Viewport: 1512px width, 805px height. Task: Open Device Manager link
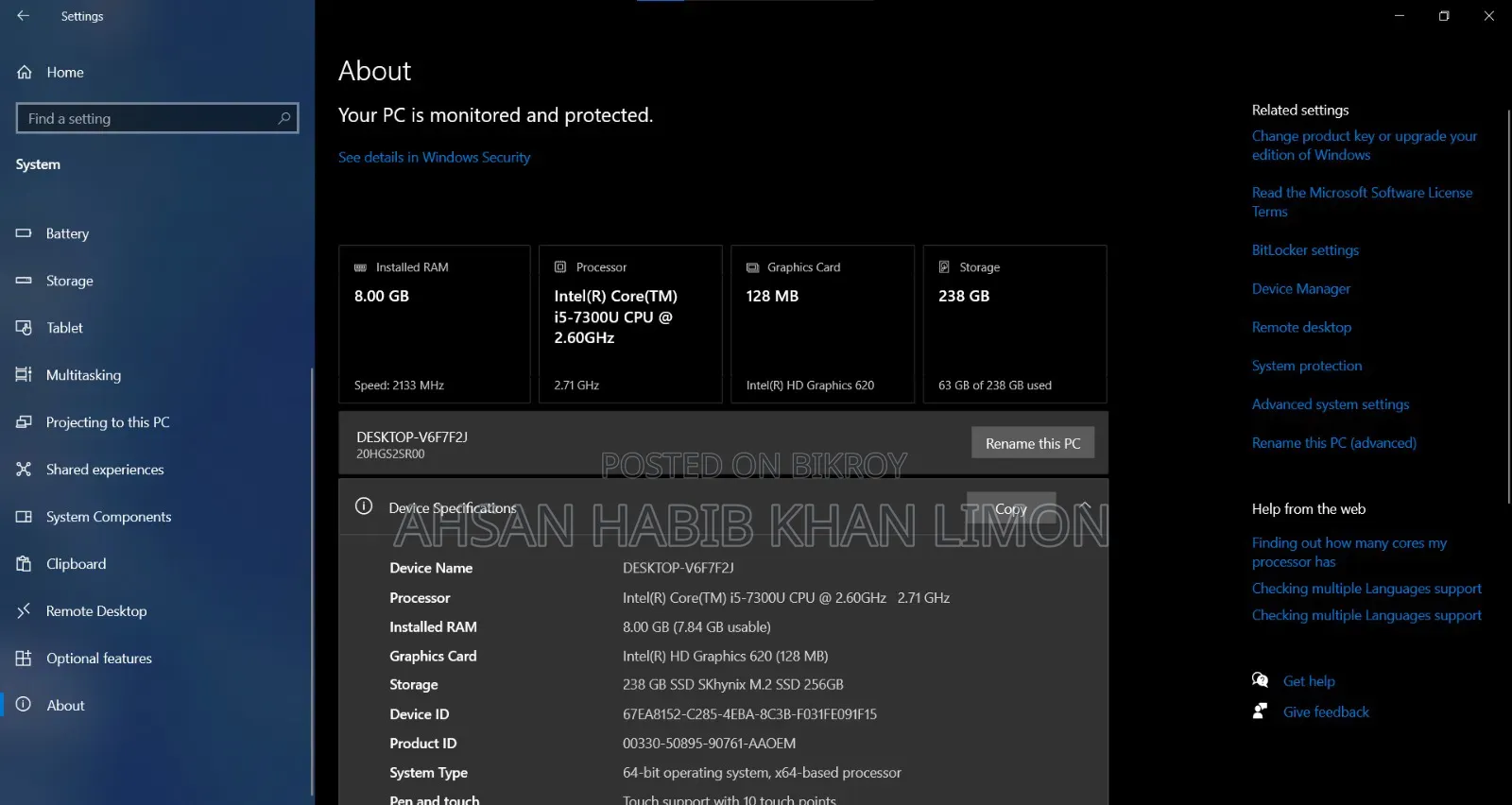(x=1301, y=289)
